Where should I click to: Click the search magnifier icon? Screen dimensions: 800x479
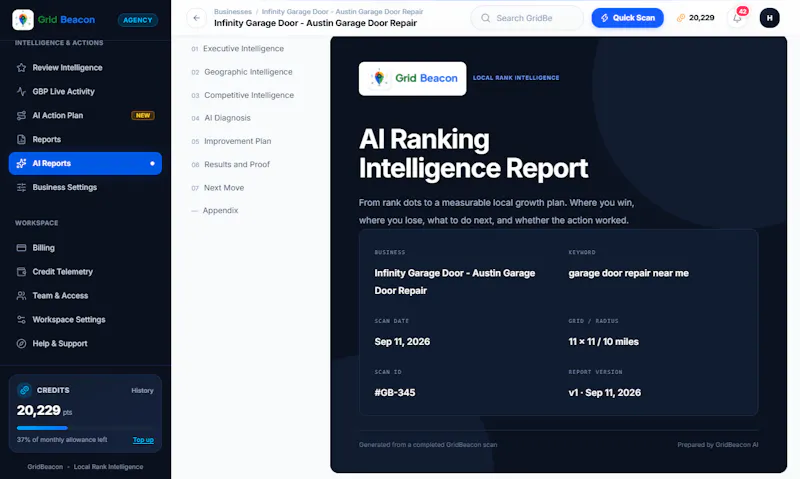pos(486,18)
